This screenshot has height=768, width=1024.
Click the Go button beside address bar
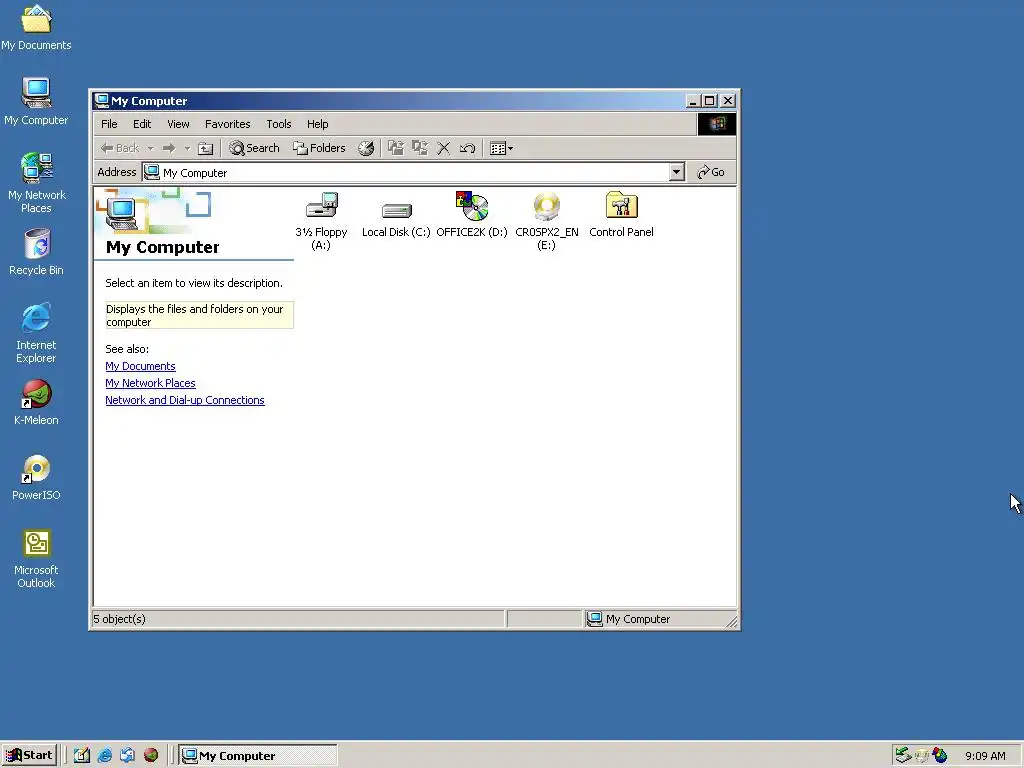pos(711,172)
